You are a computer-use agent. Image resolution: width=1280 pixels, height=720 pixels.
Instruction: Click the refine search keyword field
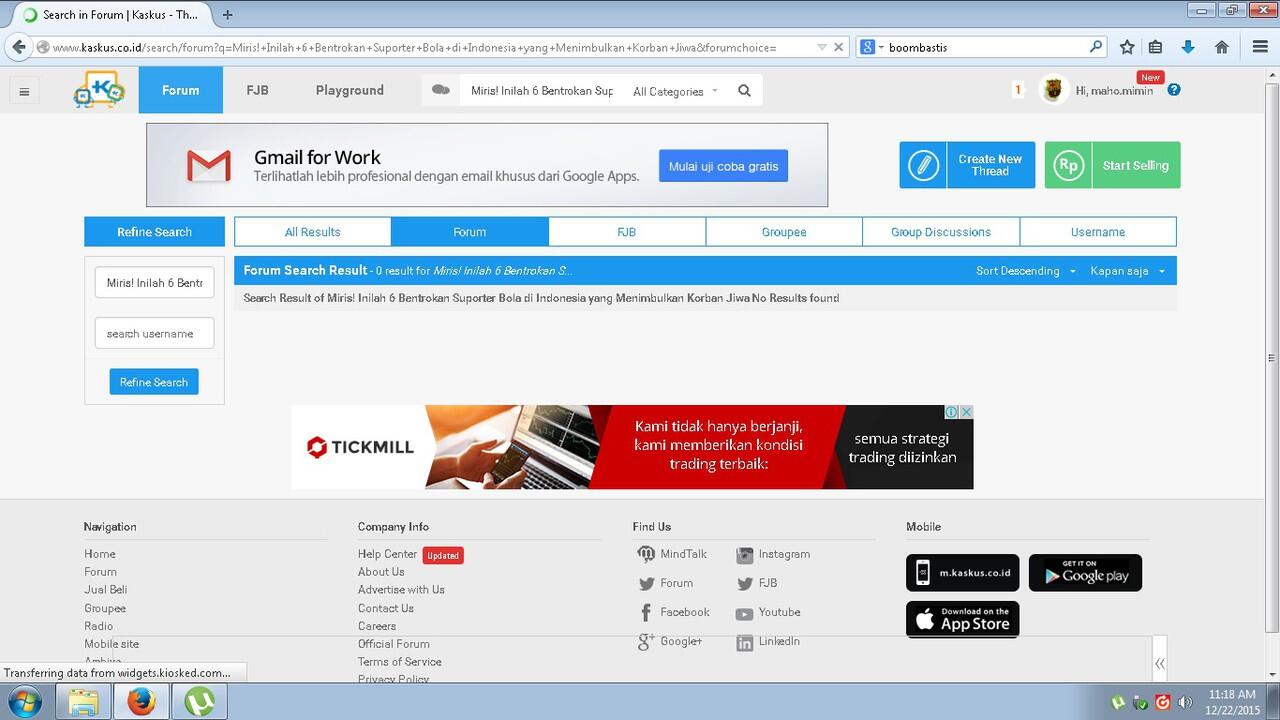pyautogui.click(x=154, y=282)
